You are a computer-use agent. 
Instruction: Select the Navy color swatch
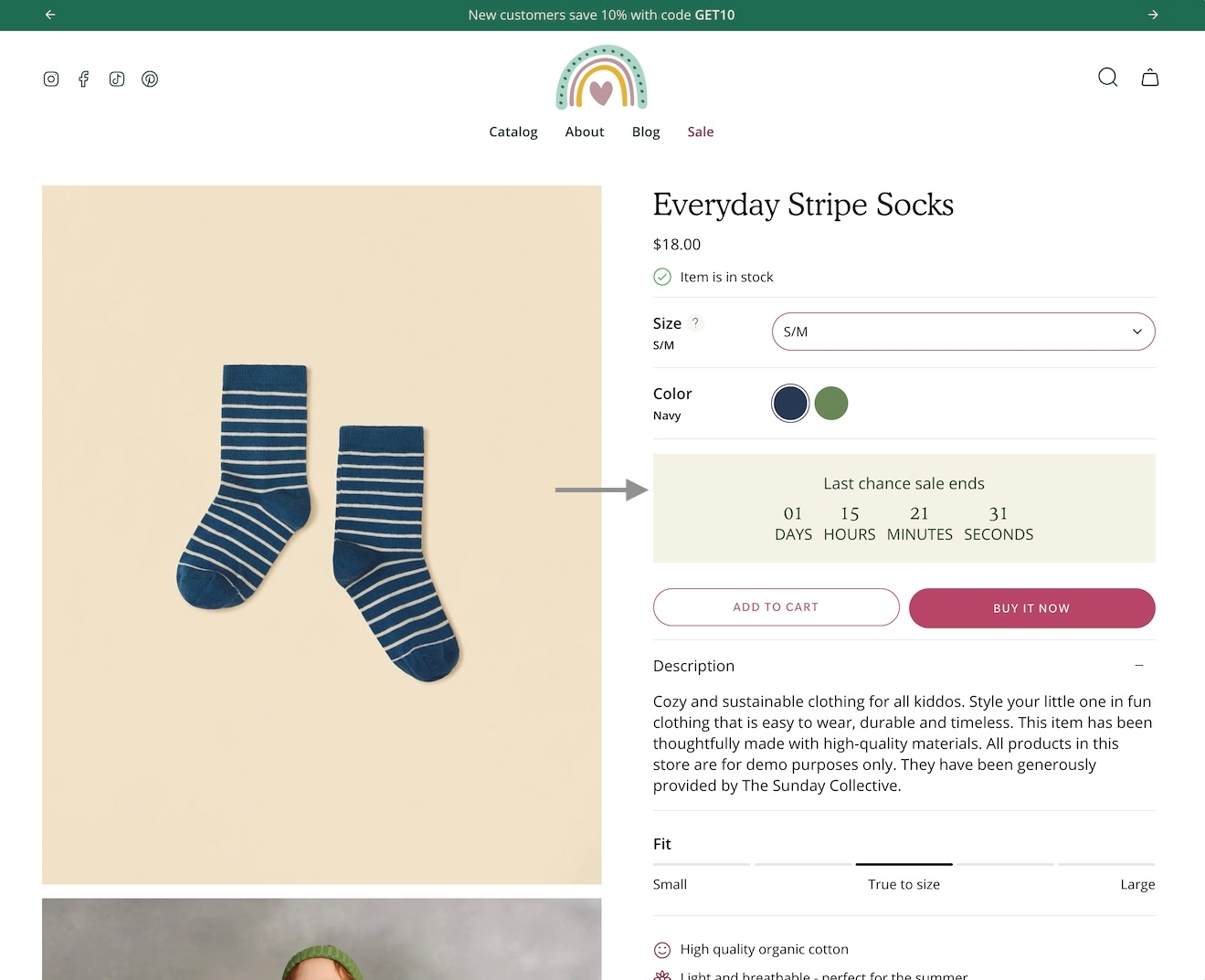click(790, 403)
